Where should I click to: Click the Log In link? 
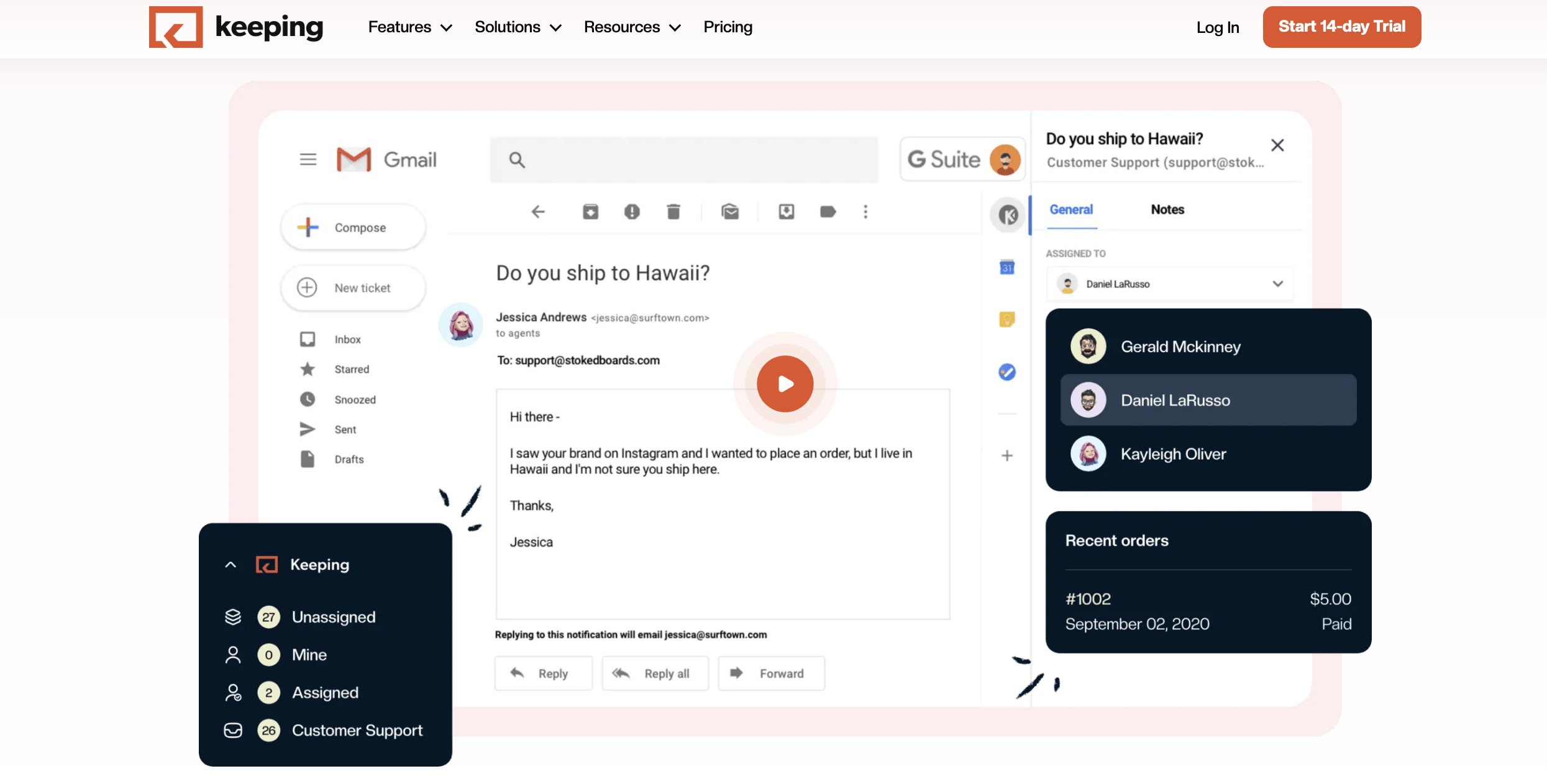point(1217,28)
